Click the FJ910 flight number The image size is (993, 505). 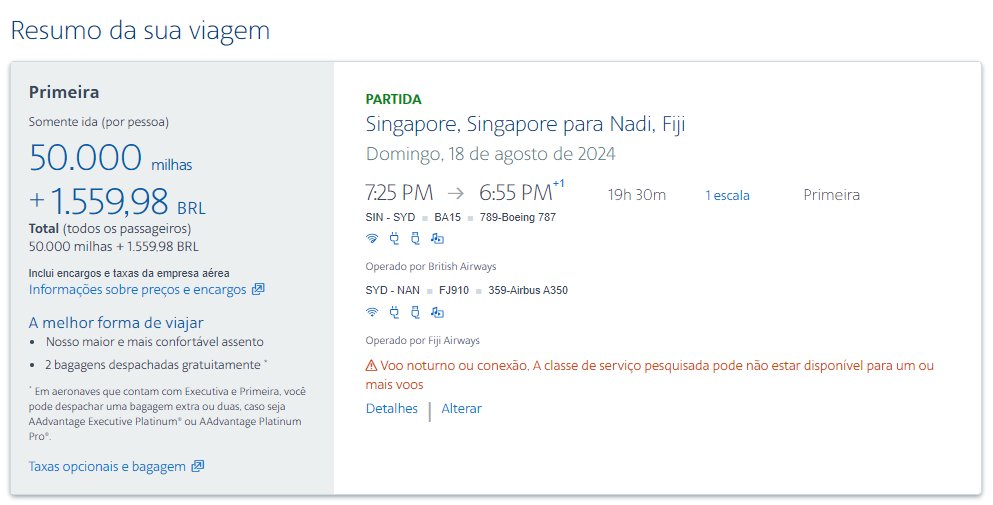coord(454,291)
